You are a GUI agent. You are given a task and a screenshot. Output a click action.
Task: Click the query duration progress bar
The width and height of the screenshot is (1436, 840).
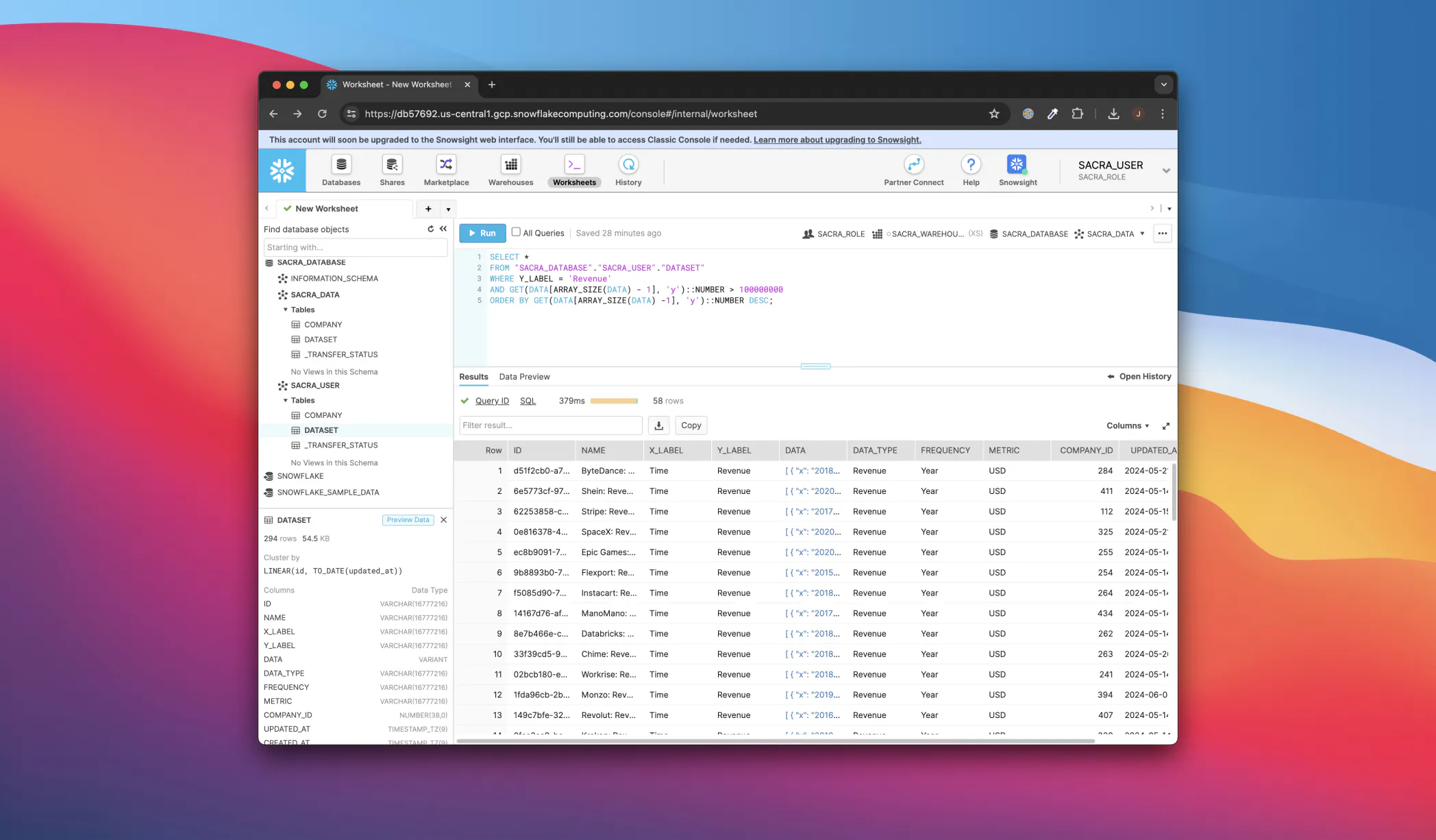613,400
